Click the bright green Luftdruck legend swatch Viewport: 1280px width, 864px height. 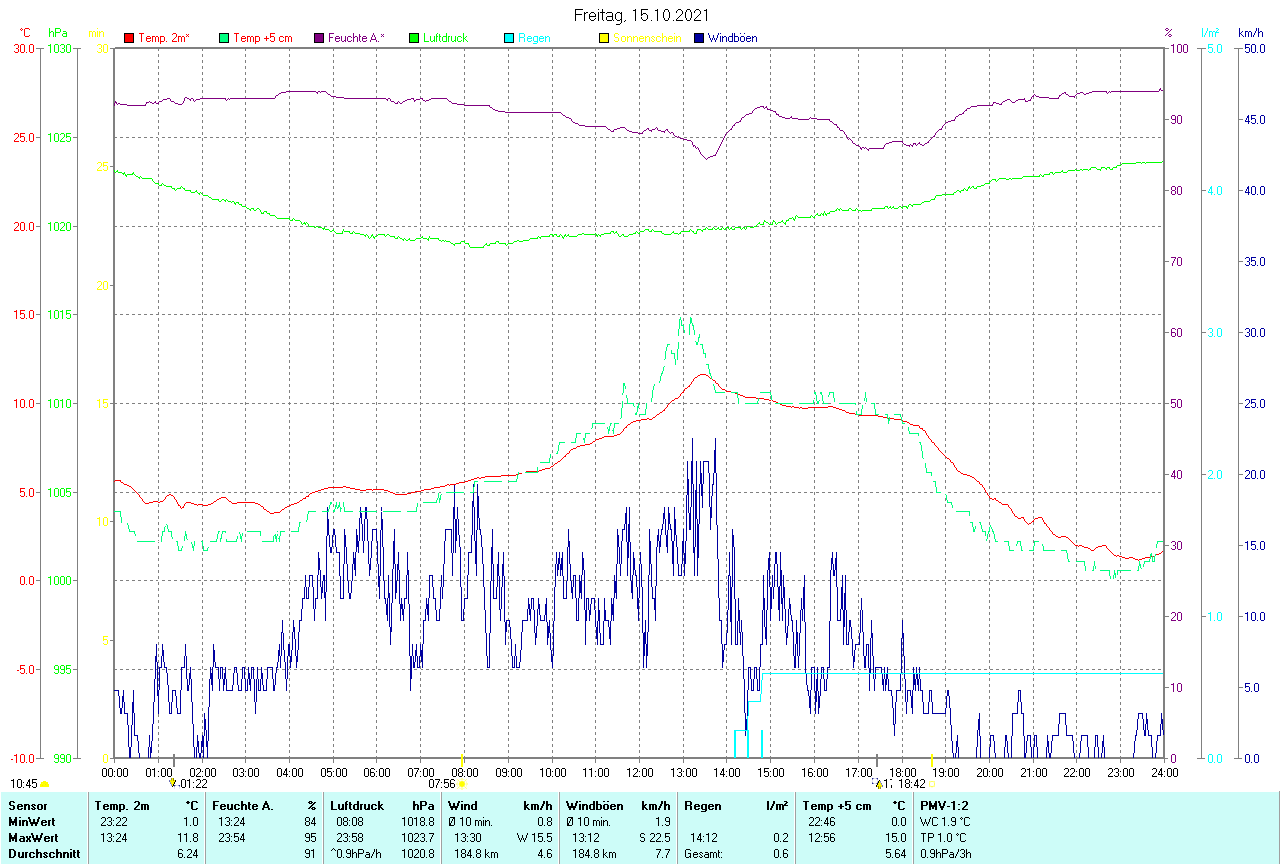coord(414,38)
